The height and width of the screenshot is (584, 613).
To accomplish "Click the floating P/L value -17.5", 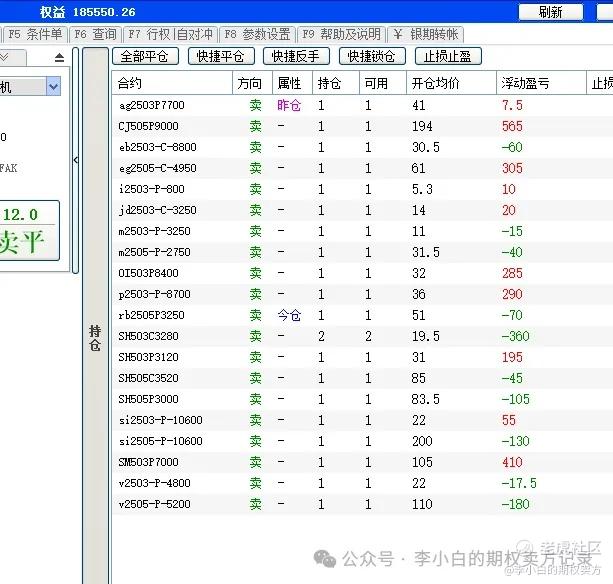I will pyautogui.click(x=519, y=483).
